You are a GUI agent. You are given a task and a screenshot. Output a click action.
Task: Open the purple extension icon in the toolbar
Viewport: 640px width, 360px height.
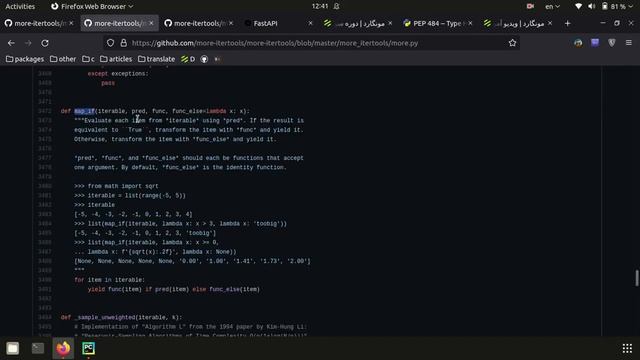(595, 43)
